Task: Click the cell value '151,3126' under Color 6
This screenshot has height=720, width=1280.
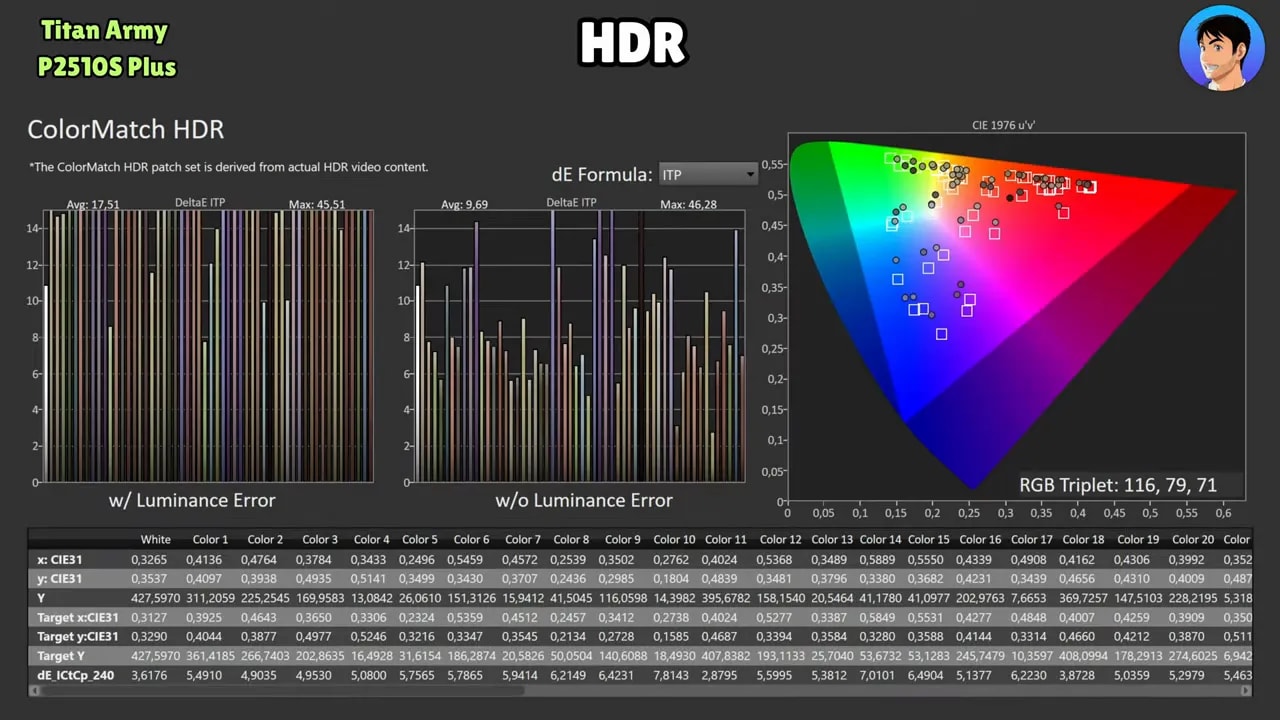Action: [x=471, y=598]
